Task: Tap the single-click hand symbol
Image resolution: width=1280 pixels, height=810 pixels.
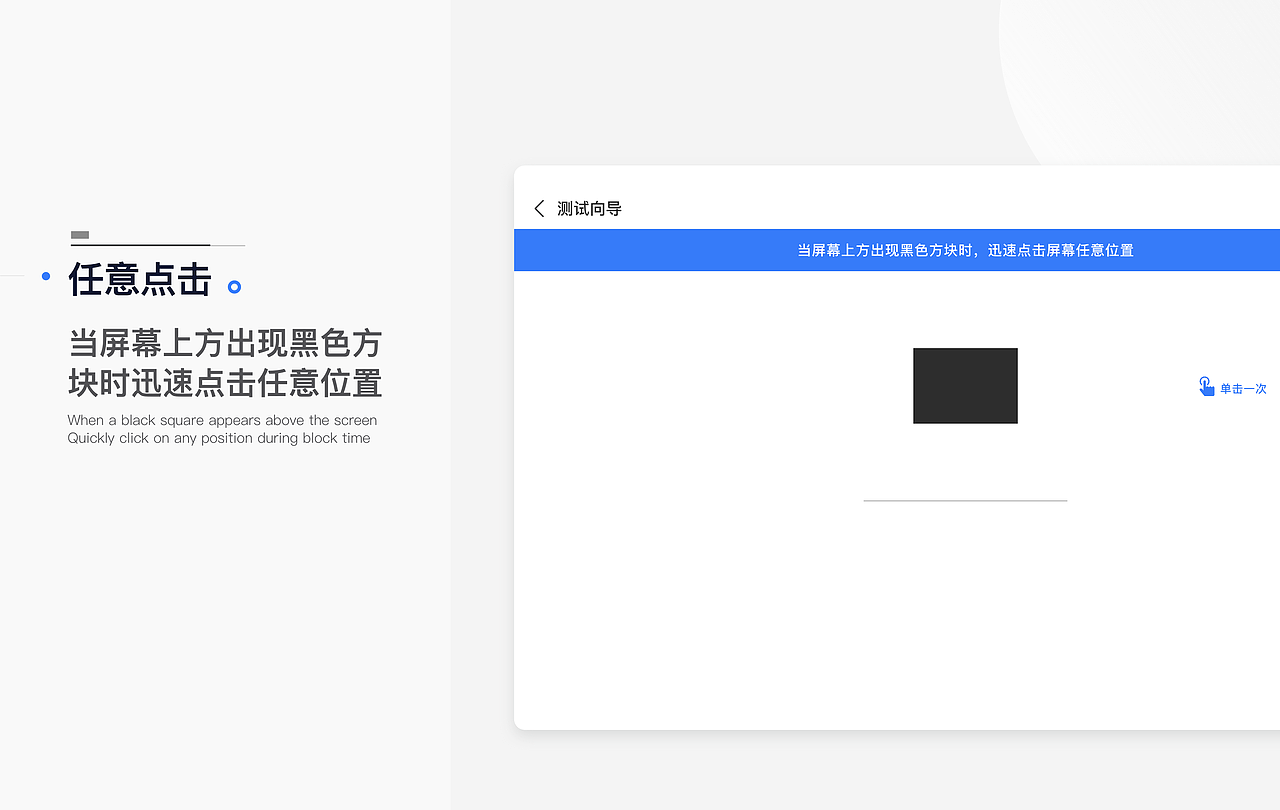Action: (1206, 385)
